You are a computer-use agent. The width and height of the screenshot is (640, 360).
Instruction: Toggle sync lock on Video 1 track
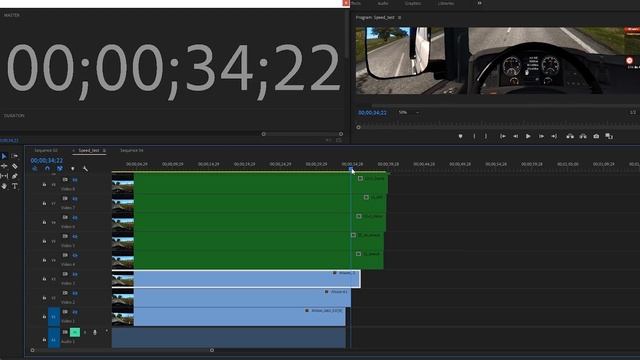coord(65,311)
